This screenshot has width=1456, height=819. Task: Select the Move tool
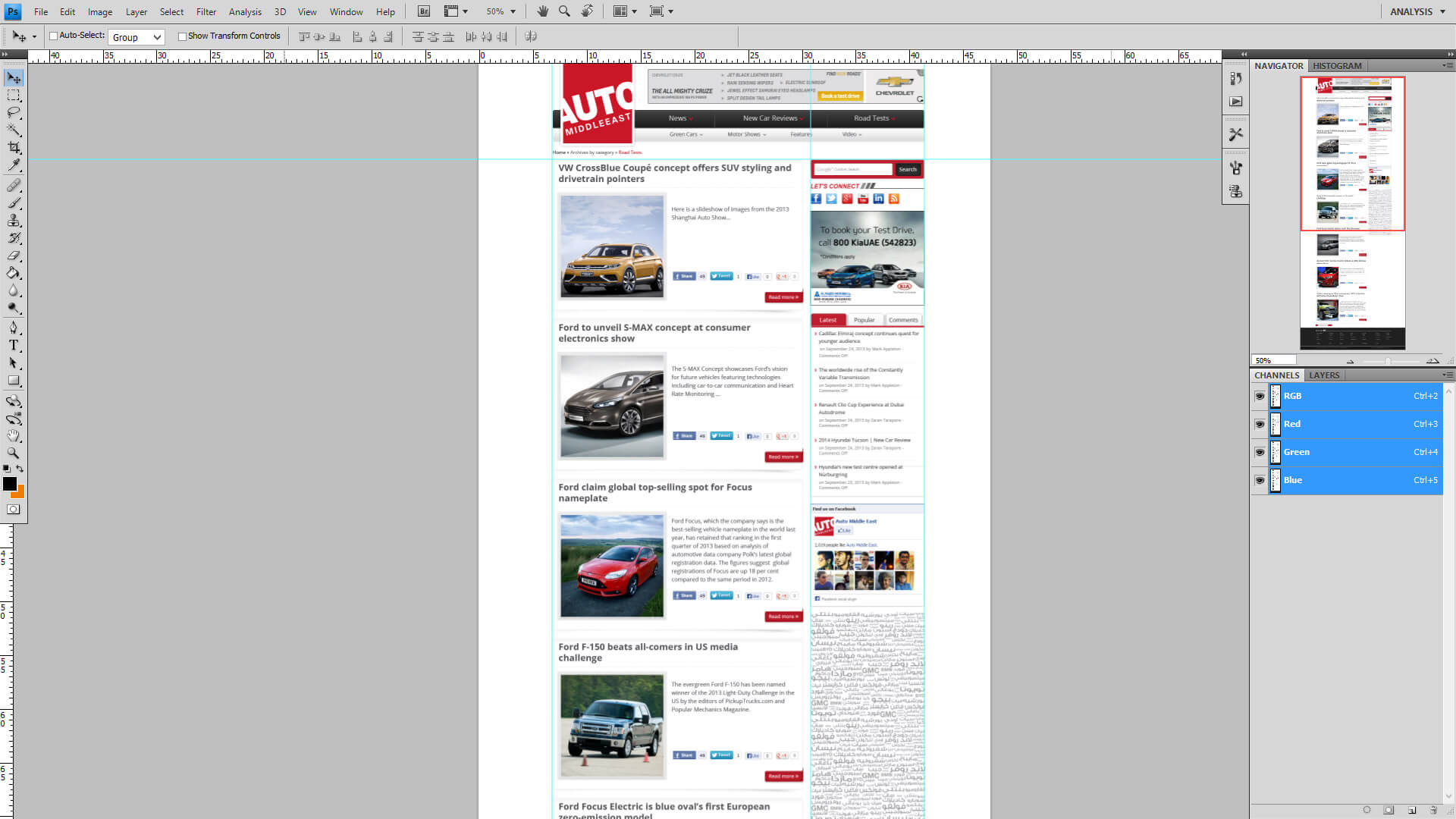tap(14, 78)
